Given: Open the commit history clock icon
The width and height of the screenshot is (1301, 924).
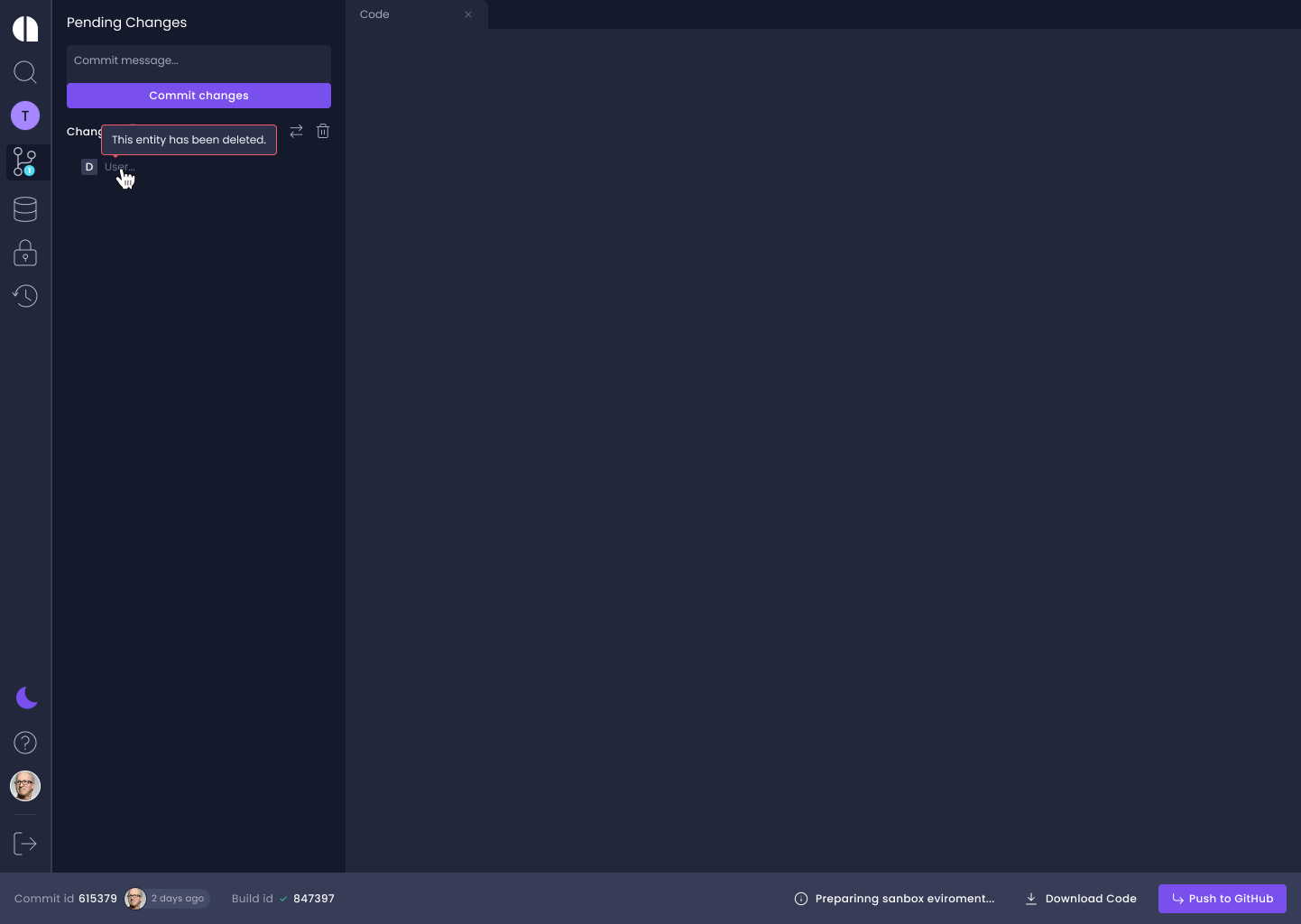Looking at the screenshot, I should 25,296.
